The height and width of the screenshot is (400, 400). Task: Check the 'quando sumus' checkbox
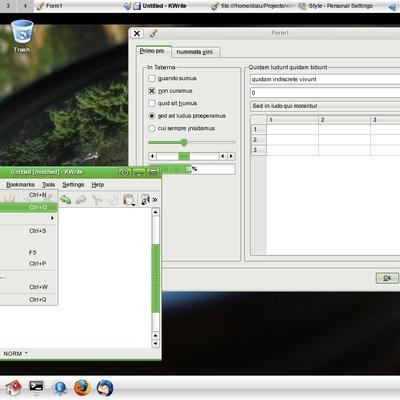tap(152, 78)
